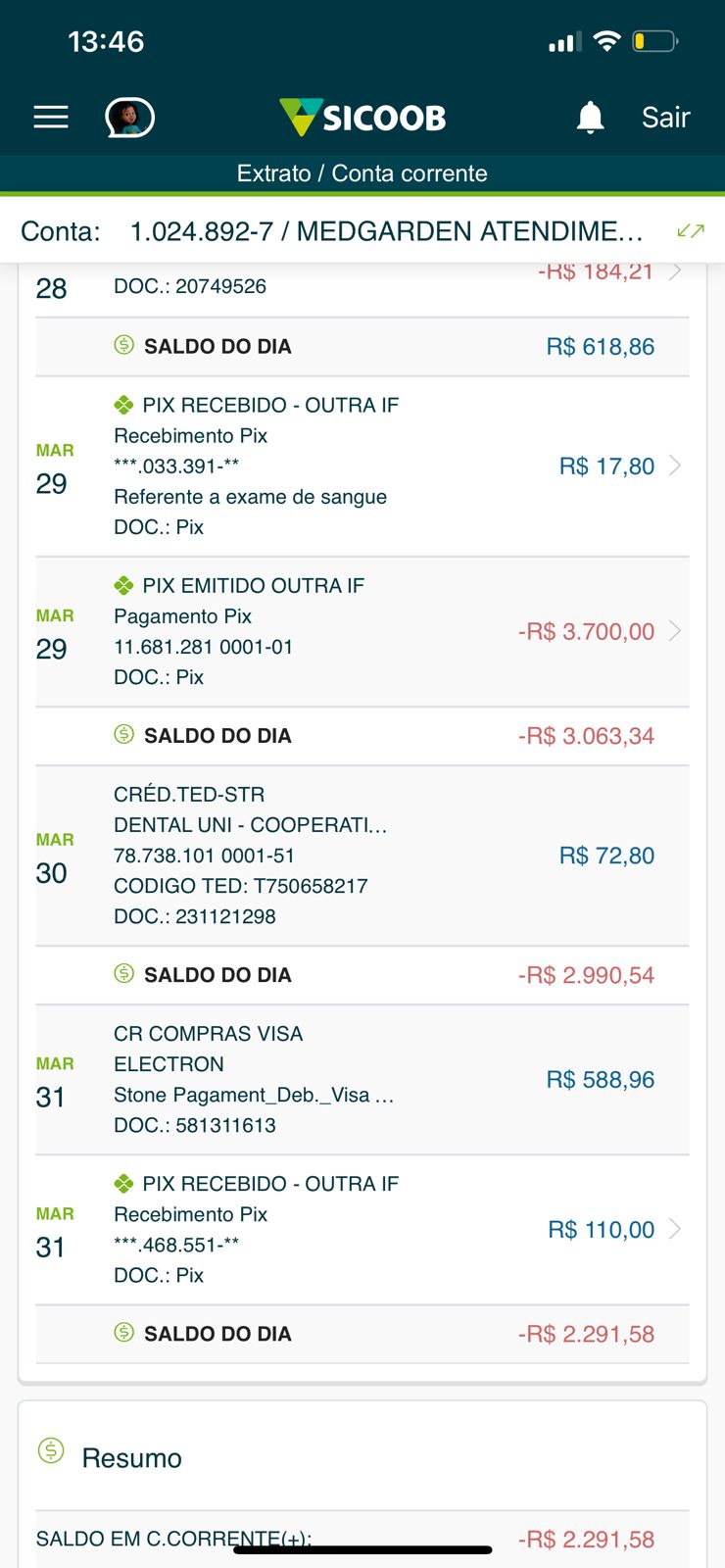The width and height of the screenshot is (725, 1568).
Task: Tap the Pix icon on Mar 29 received
Action: (123, 405)
